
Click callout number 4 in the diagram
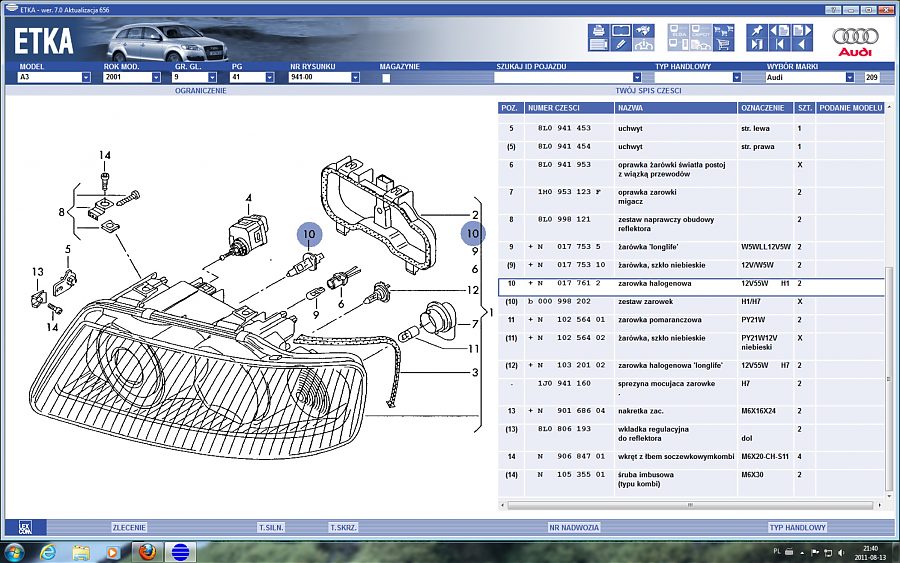[x=249, y=198]
